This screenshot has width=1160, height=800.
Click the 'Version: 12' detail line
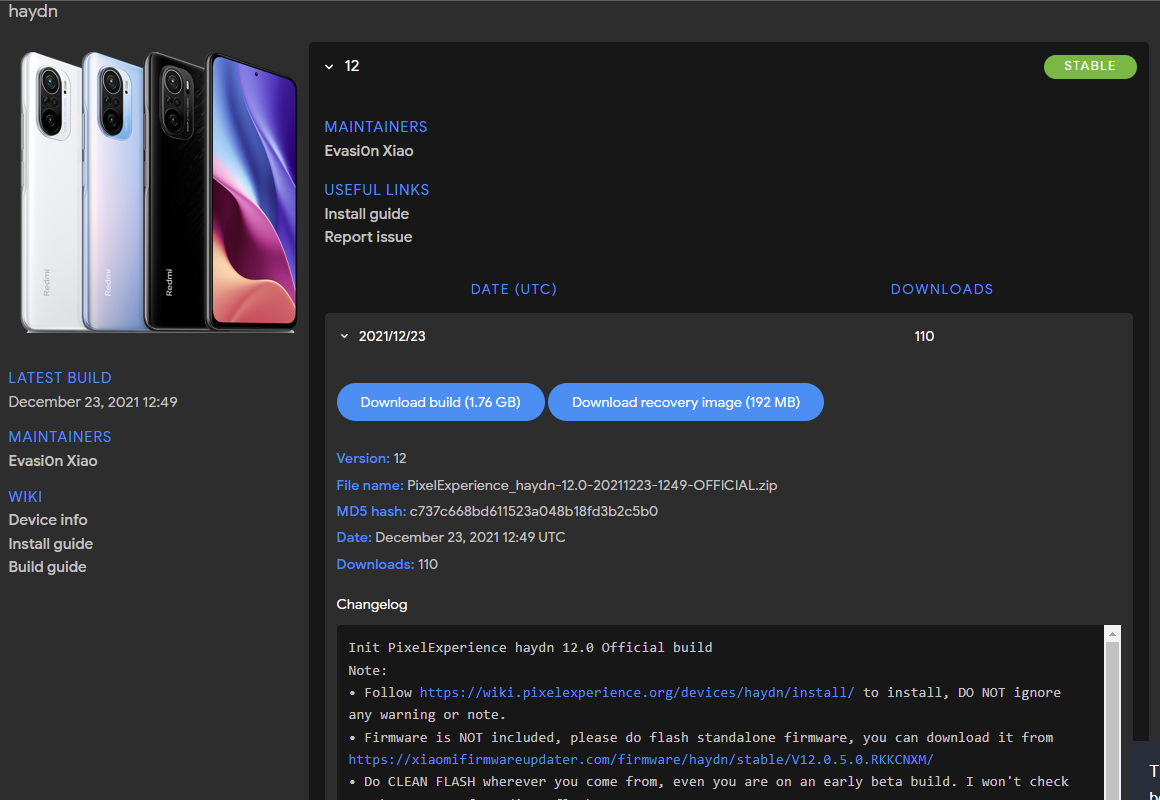tap(371, 459)
